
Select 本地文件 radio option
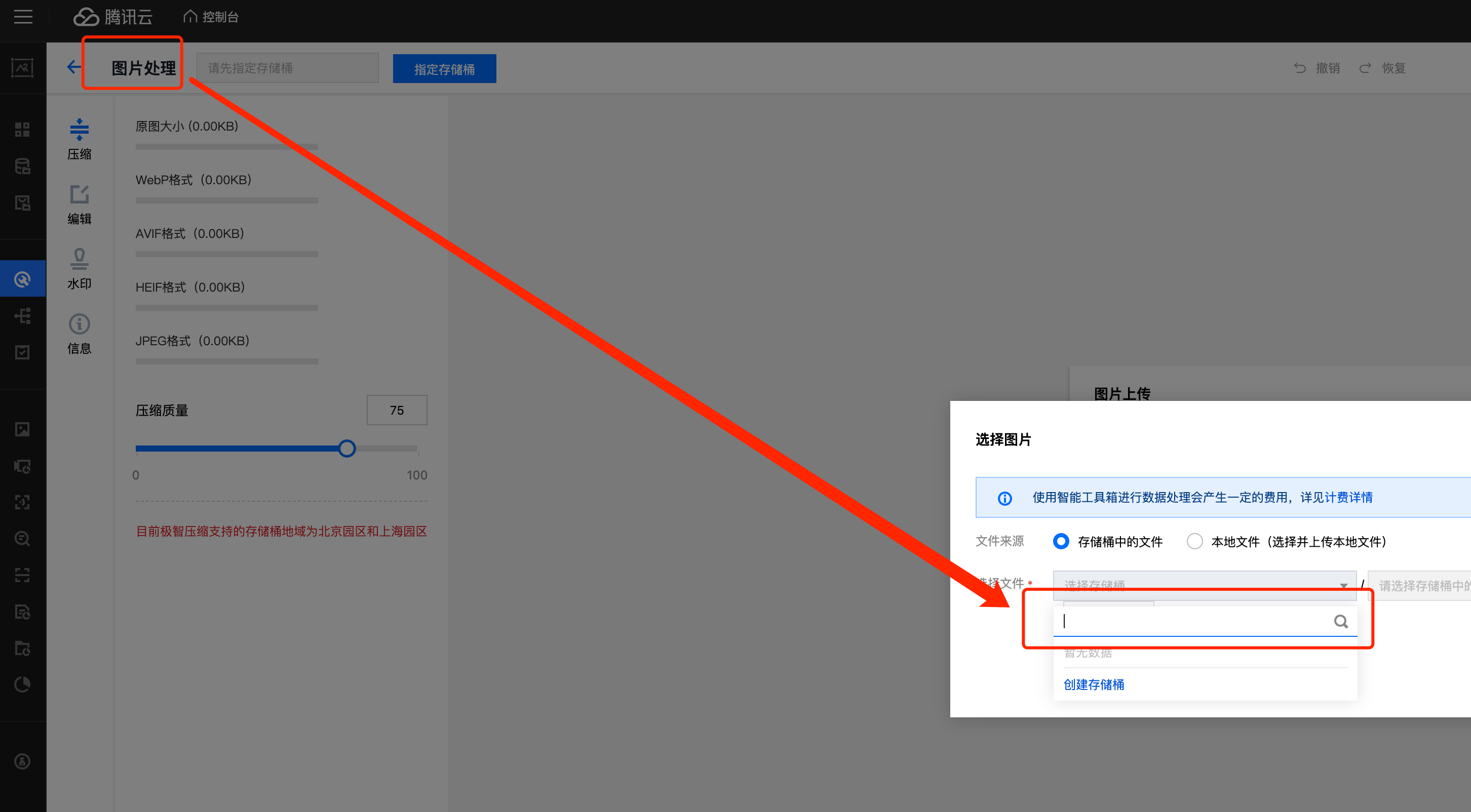(1194, 541)
